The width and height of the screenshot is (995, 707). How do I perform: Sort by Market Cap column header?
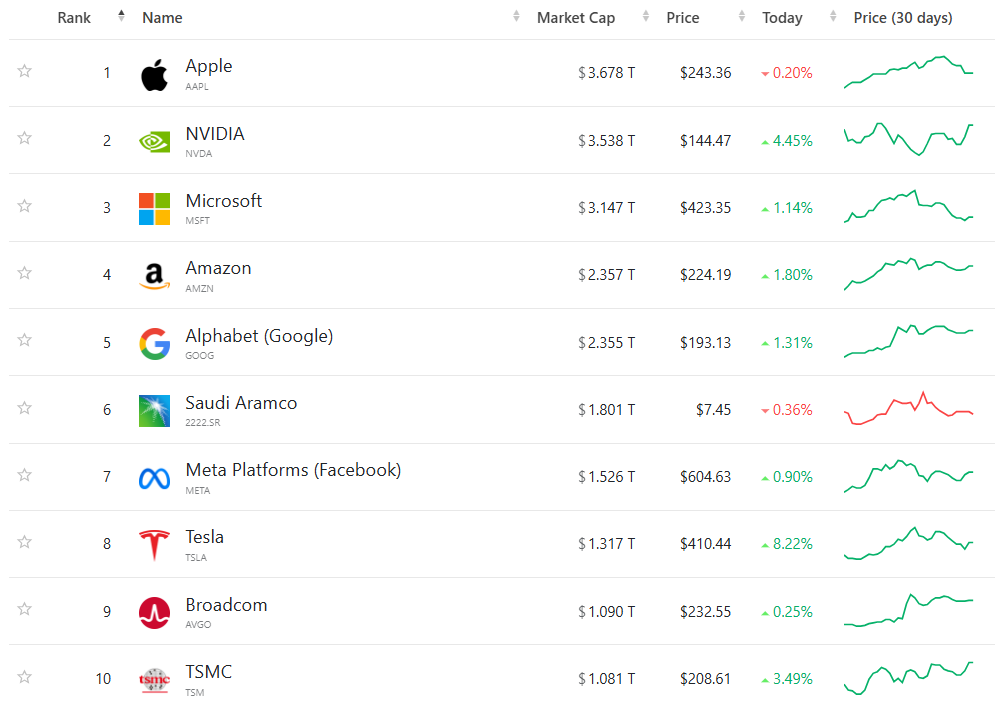coord(576,18)
